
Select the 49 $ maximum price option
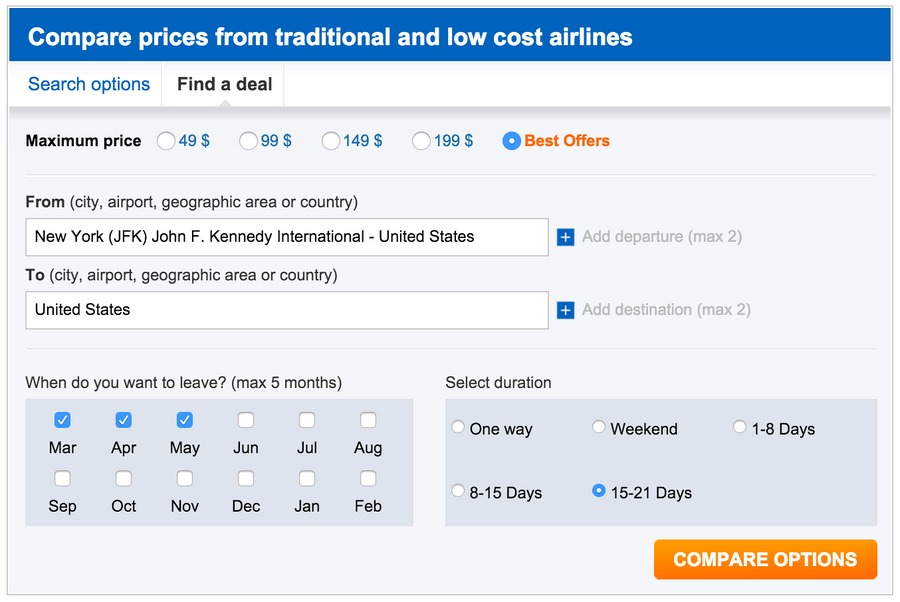[x=166, y=141]
